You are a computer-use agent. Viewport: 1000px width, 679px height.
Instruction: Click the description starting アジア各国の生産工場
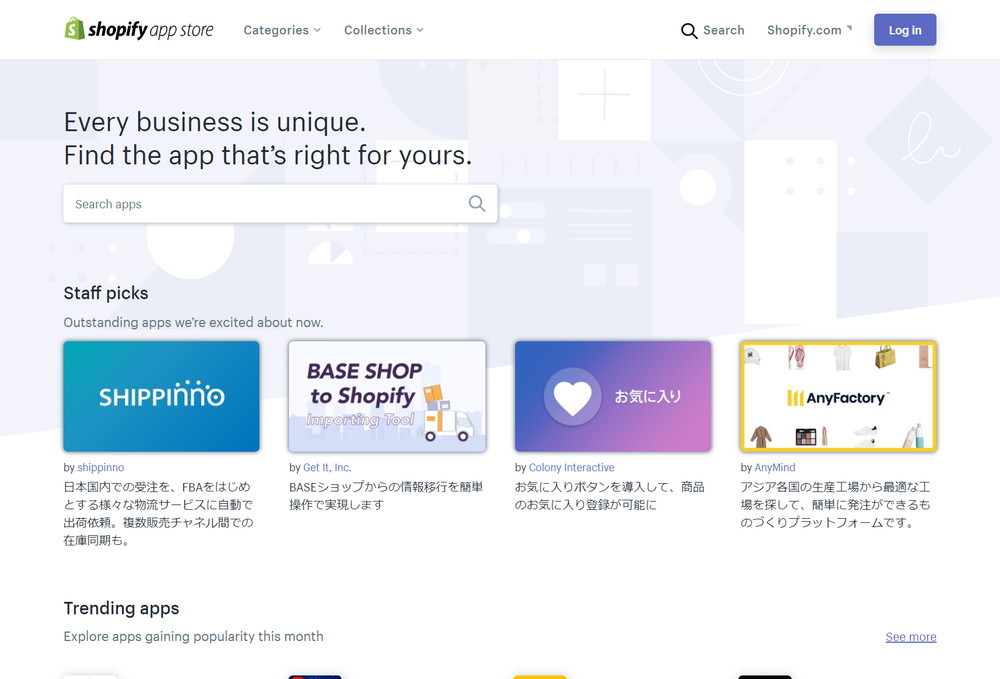835,505
